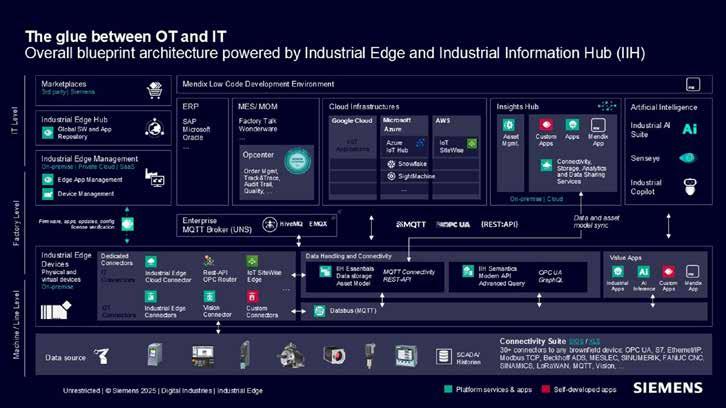The height and width of the screenshot is (408, 726).
Task: Click the HiveMQ logo icon
Action: click(269, 224)
